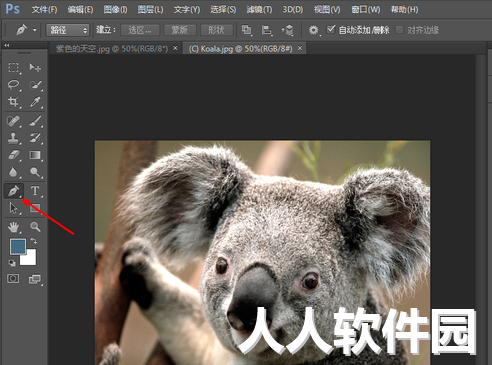Open the 滤镜(T) menu

259,9
